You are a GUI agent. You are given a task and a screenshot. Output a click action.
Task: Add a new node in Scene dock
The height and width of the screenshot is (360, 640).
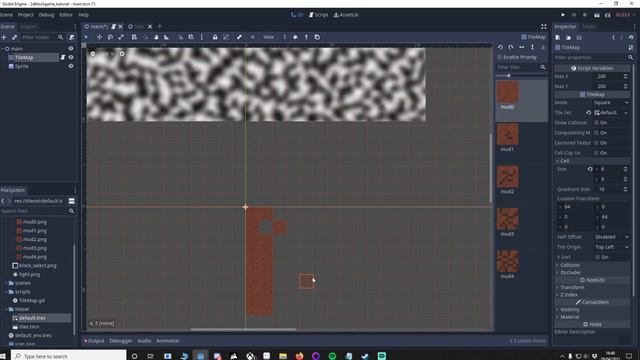tap(4, 37)
